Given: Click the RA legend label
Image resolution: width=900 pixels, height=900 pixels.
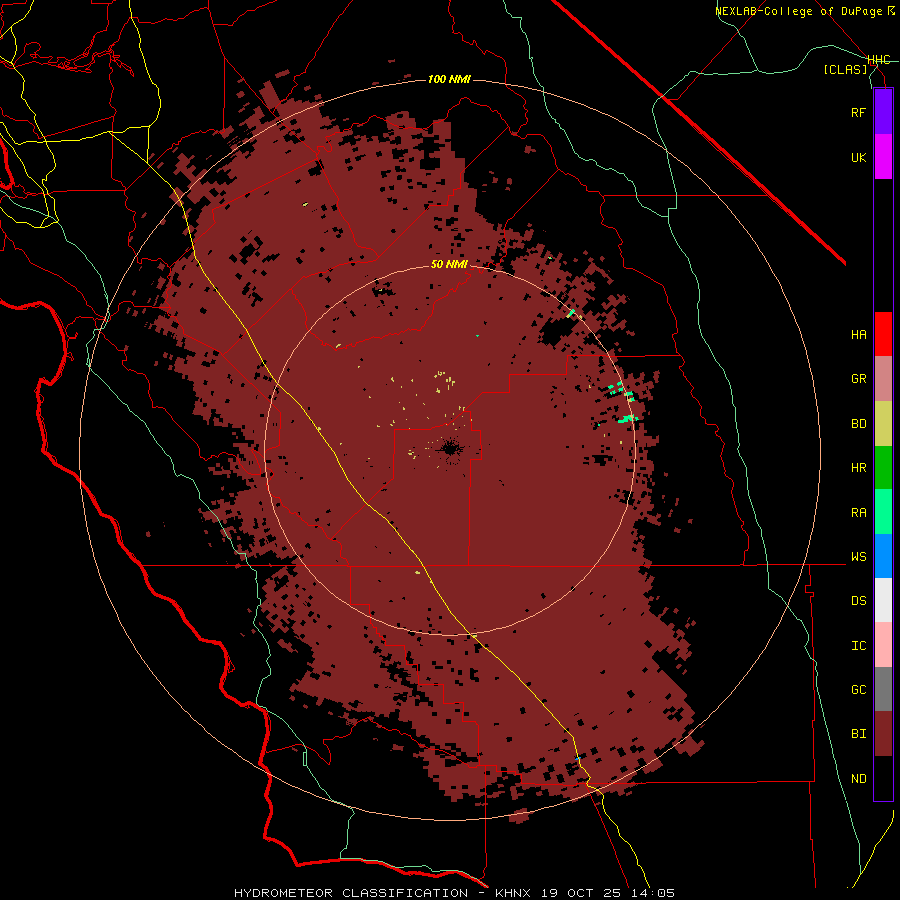Looking at the screenshot, I should click(x=858, y=513).
